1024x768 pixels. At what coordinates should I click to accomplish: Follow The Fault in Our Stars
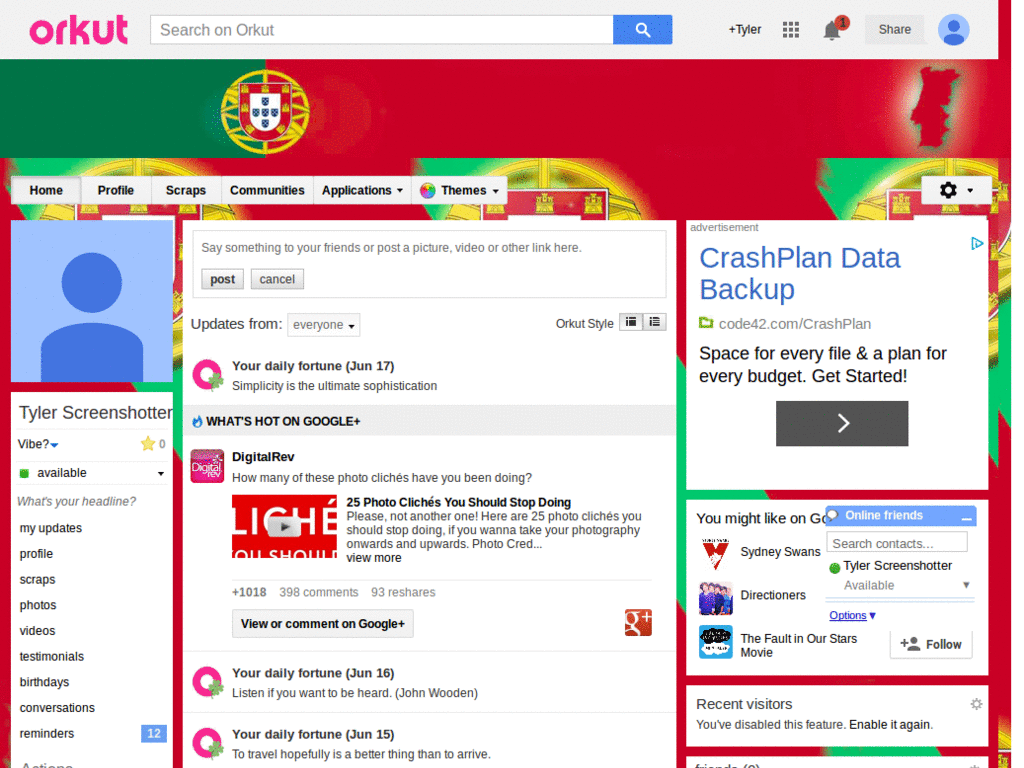[931, 645]
